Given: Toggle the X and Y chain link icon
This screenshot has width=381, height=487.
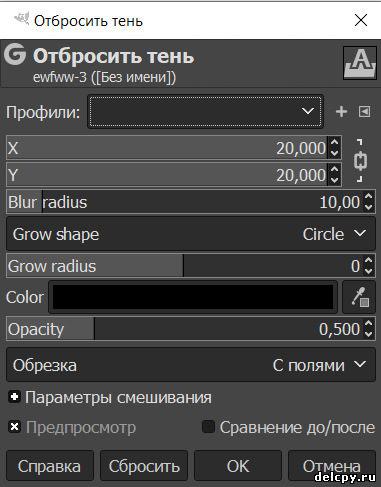Looking at the screenshot, I should coord(360,161).
